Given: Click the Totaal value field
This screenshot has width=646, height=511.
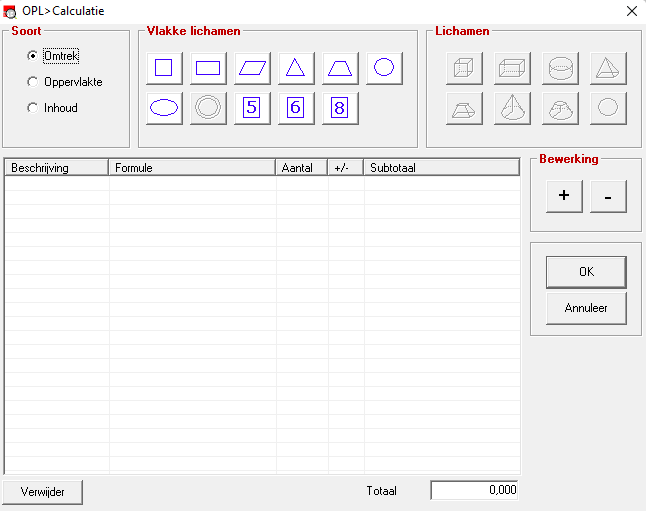Looking at the screenshot, I should 474,490.
